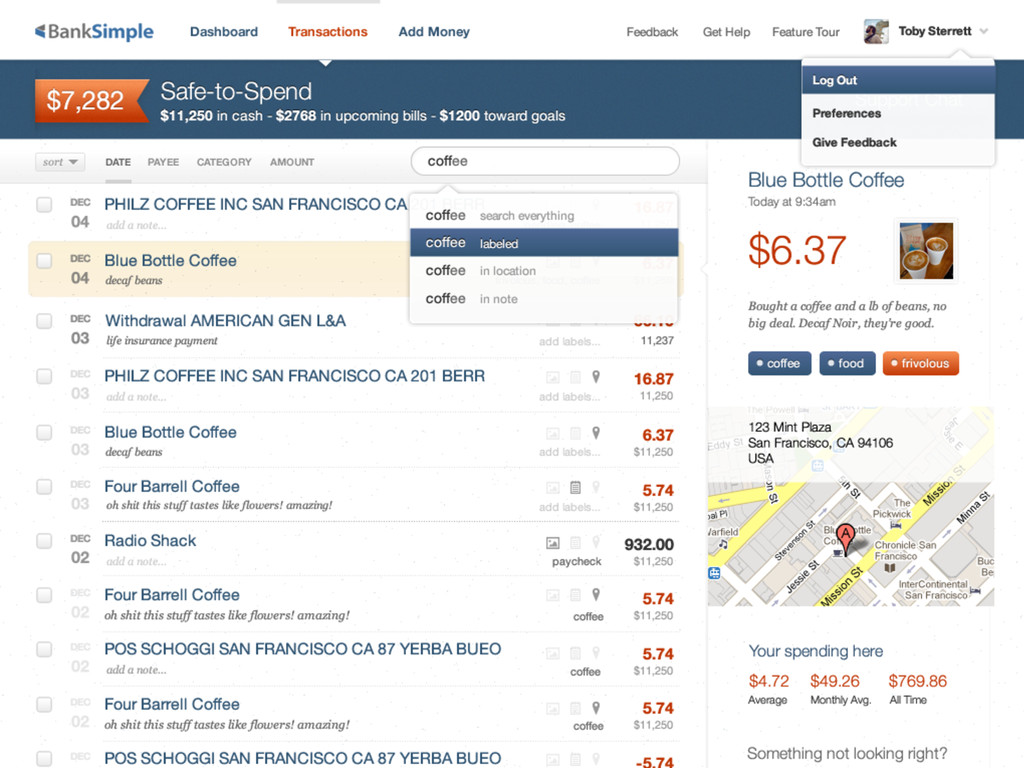The height and width of the screenshot is (768, 1024).
Task: Click the orange 'frivolous' label tag
Action: pyautogui.click(x=921, y=363)
